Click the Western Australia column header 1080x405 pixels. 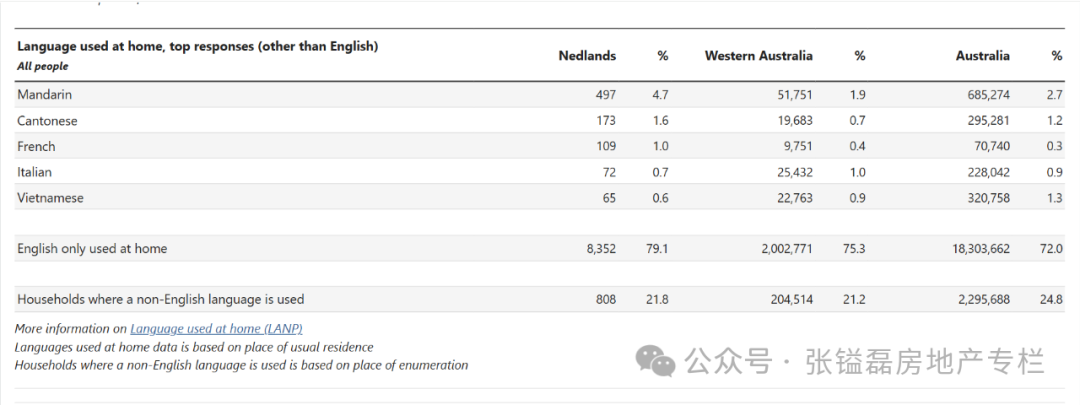(x=758, y=56)
